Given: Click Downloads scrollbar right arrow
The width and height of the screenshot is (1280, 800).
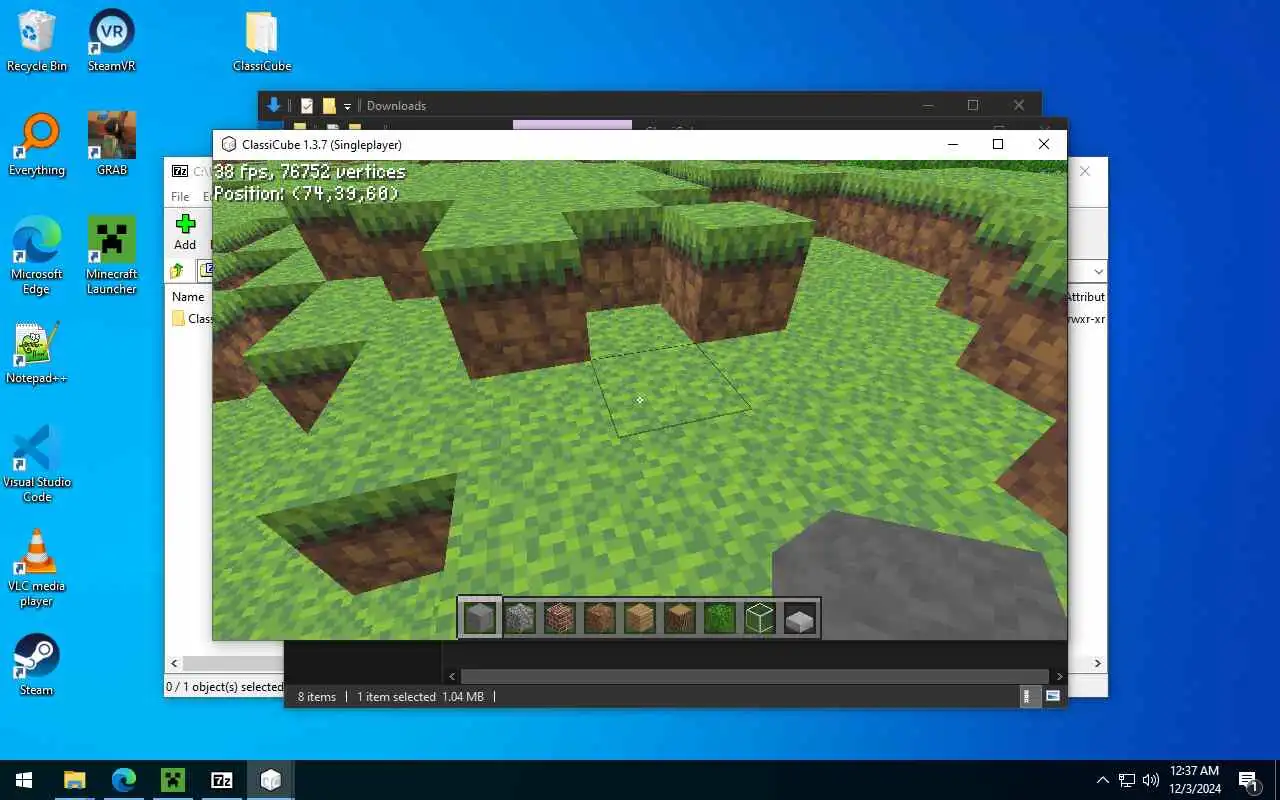Looking at the screenshot, I should coord(1059,677).
